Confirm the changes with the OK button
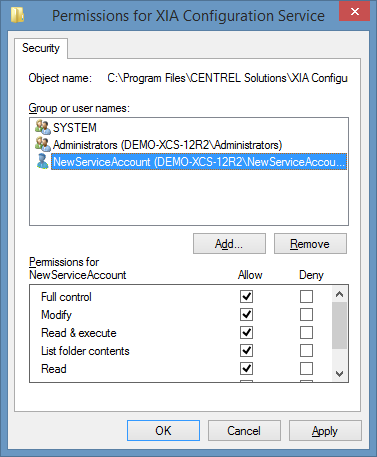Viewport: 377px width, 457px height. pos(163,431)
